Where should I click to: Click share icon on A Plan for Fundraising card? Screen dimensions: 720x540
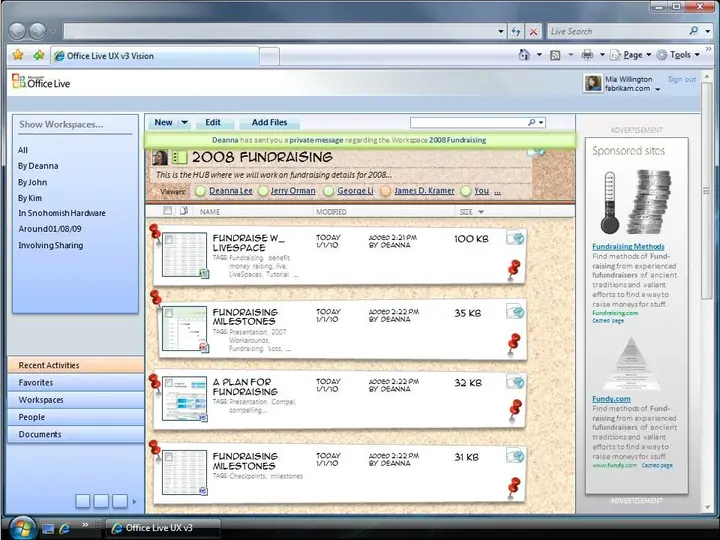[x=515, y=381]
